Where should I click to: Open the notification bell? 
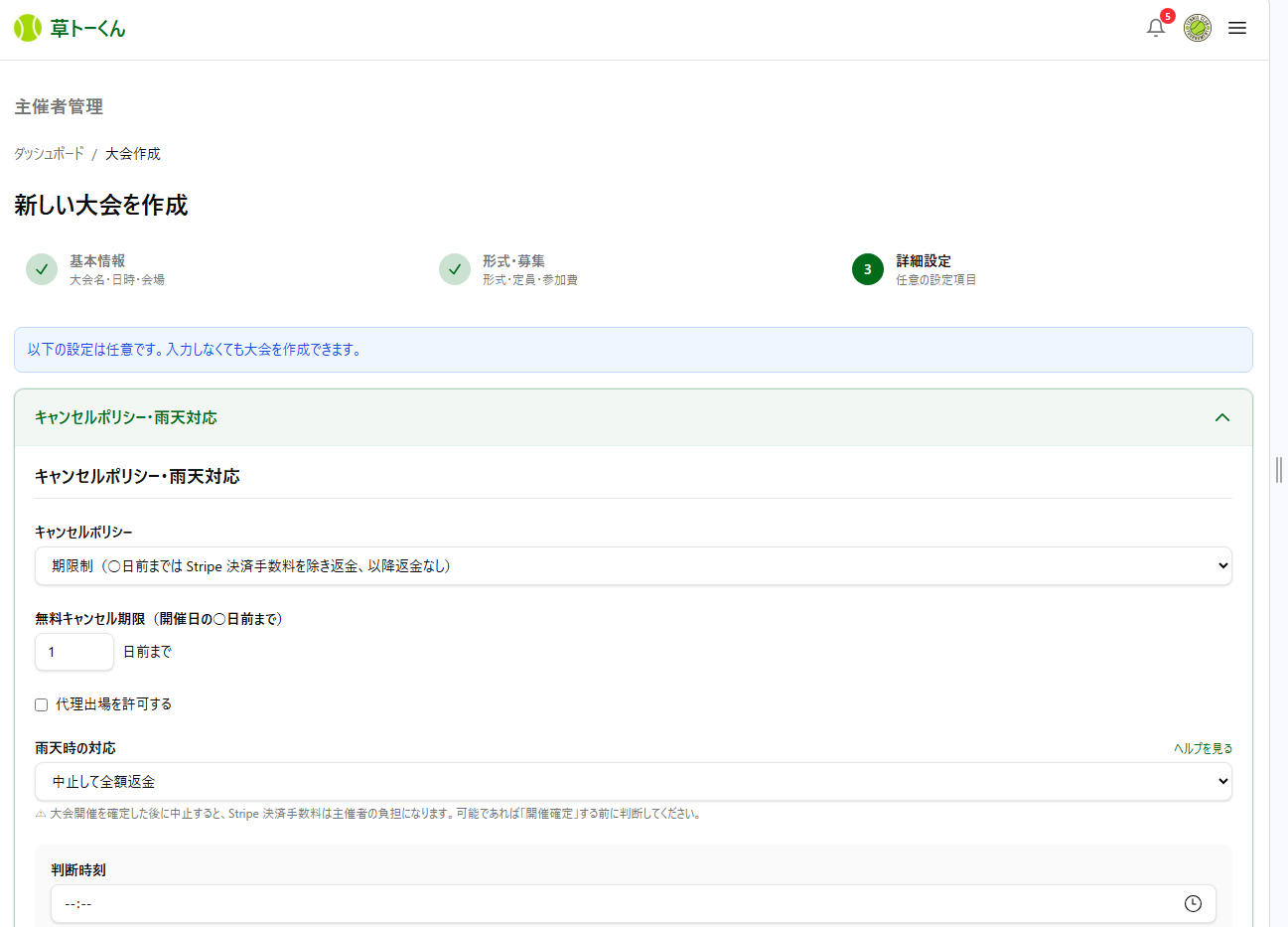(x=1155, y=28)
